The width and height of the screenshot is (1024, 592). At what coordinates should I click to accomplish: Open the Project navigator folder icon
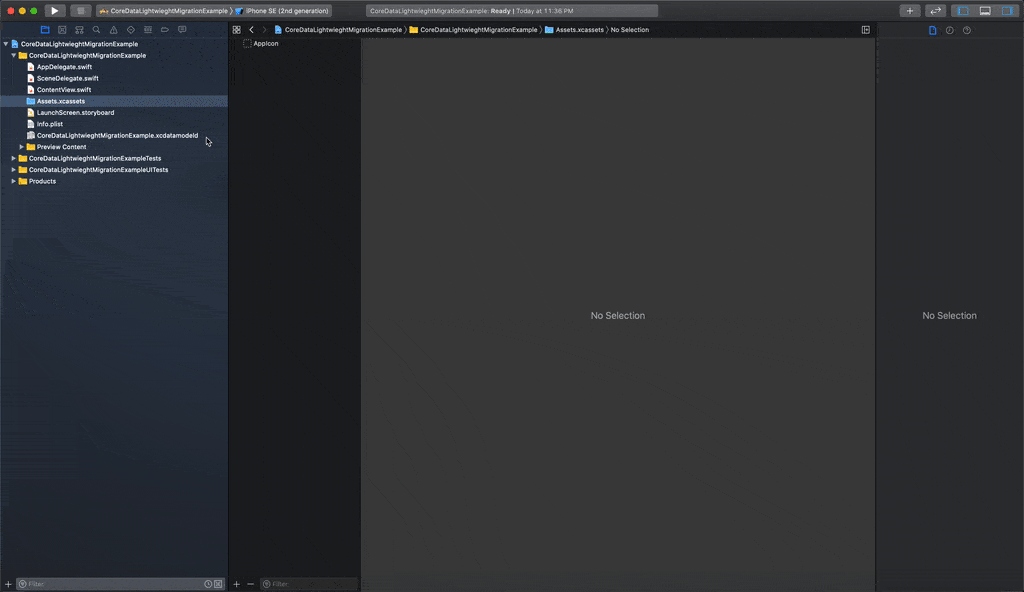click(46, 29)
